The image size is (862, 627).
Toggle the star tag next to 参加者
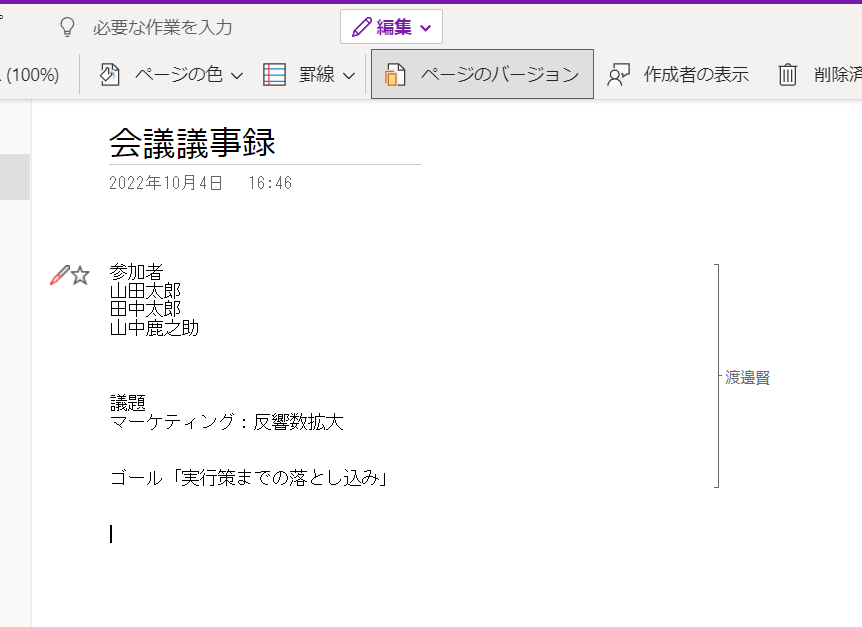pos(78,274)
